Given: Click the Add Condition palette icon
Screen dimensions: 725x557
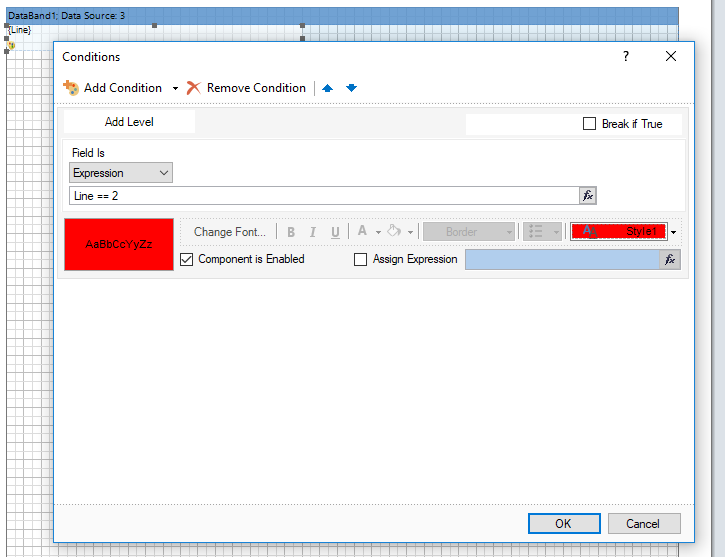Looking at the screenshot, I should (71, 87).
